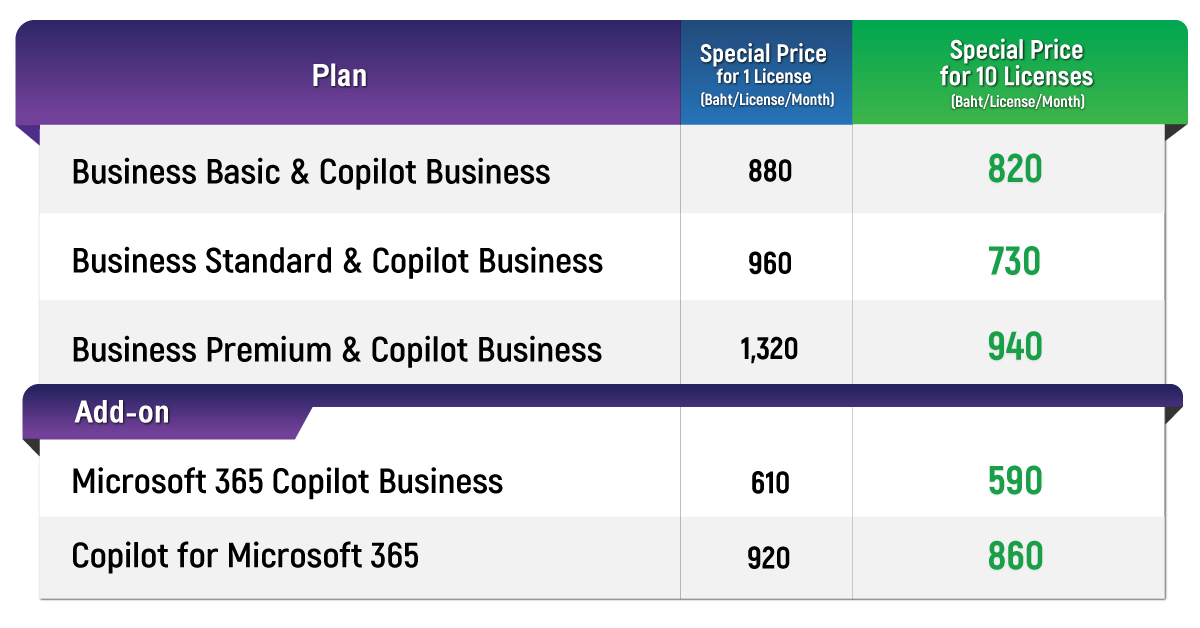The height and width of the screenshot is (628, 1200).
Task: Select the Microsoft 365 Copilot Business add-on
Action: point(287,482)
